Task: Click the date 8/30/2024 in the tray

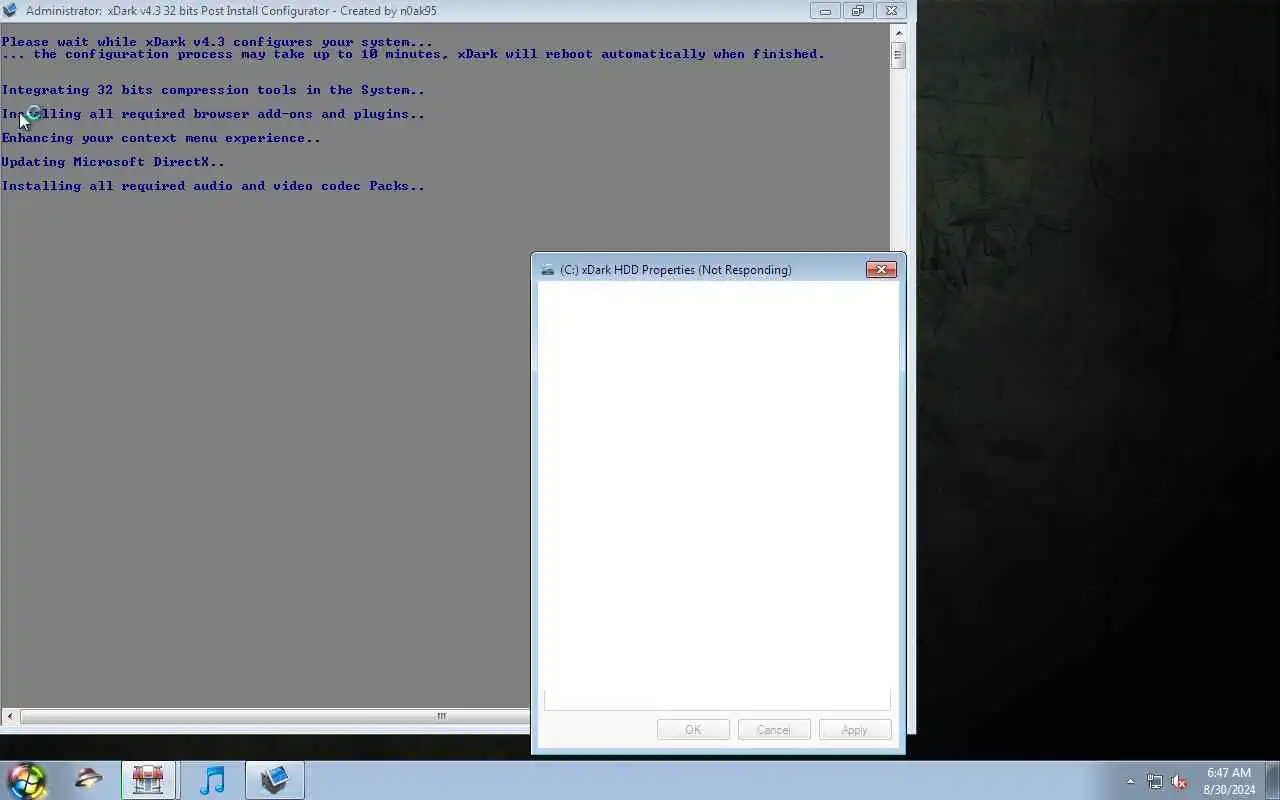Action: pos(1229,790)
